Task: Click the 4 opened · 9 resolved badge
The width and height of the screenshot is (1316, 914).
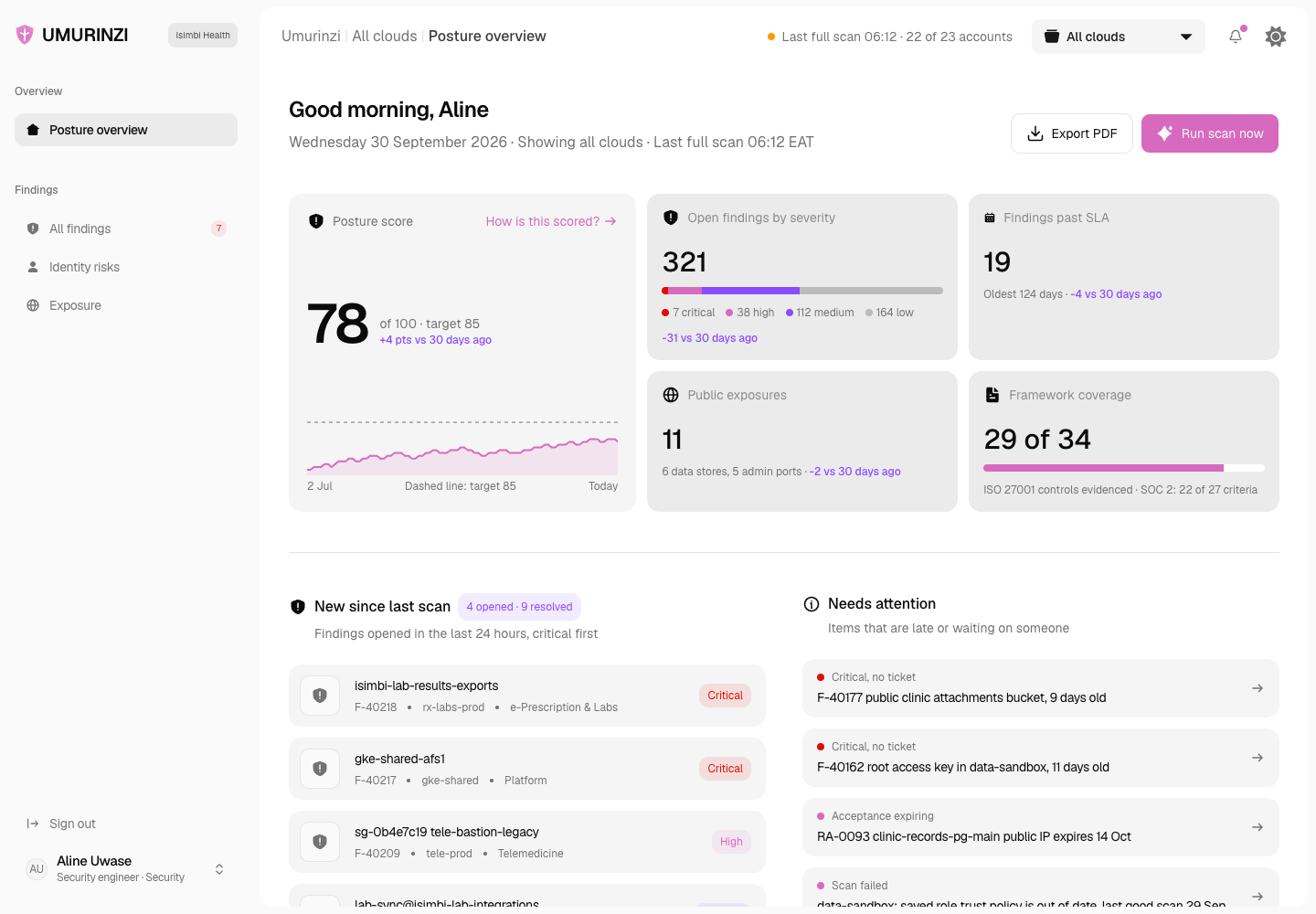Action: [x=519, y=607]
